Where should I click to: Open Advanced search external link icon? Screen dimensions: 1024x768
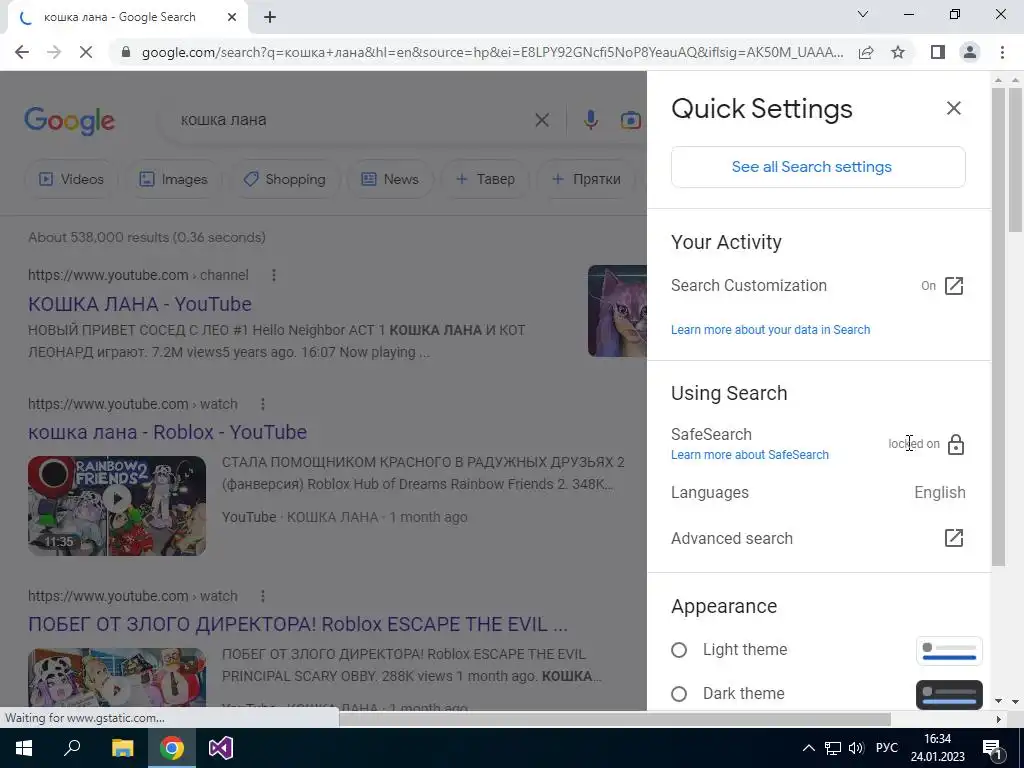[x=953, y=538]
